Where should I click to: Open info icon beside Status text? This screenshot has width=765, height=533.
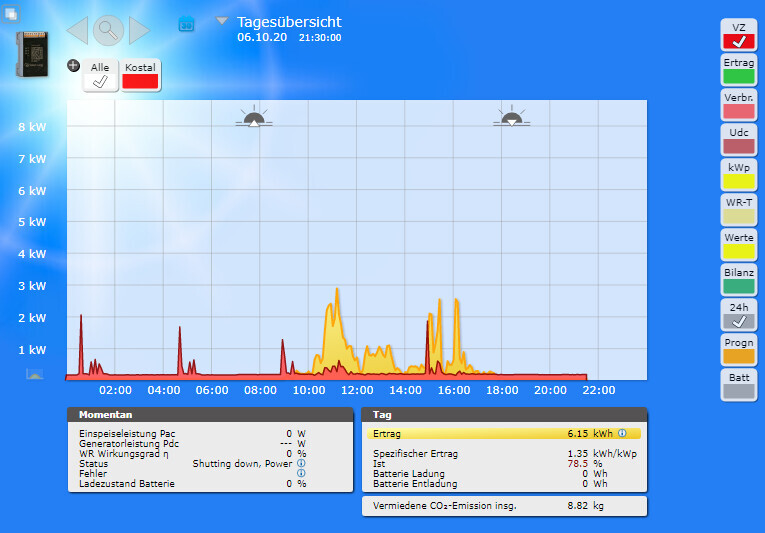tap(301, 463)
